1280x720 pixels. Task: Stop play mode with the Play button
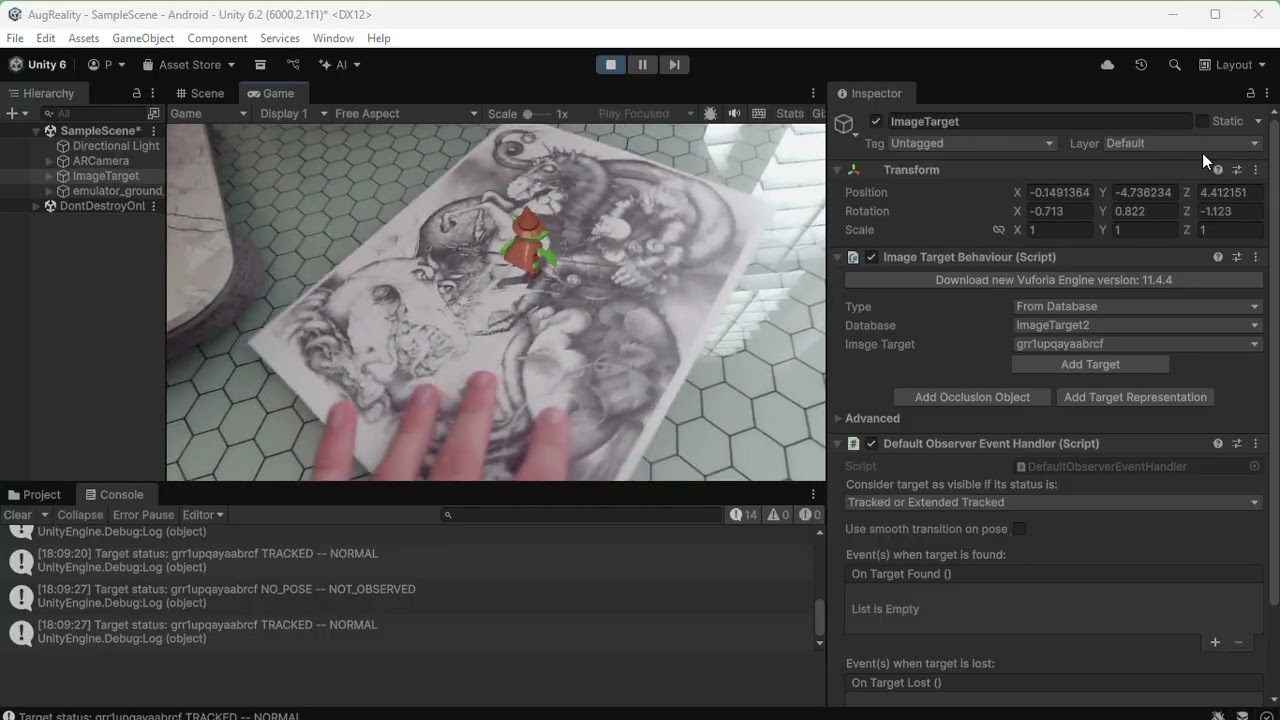[x=610, y=64]
